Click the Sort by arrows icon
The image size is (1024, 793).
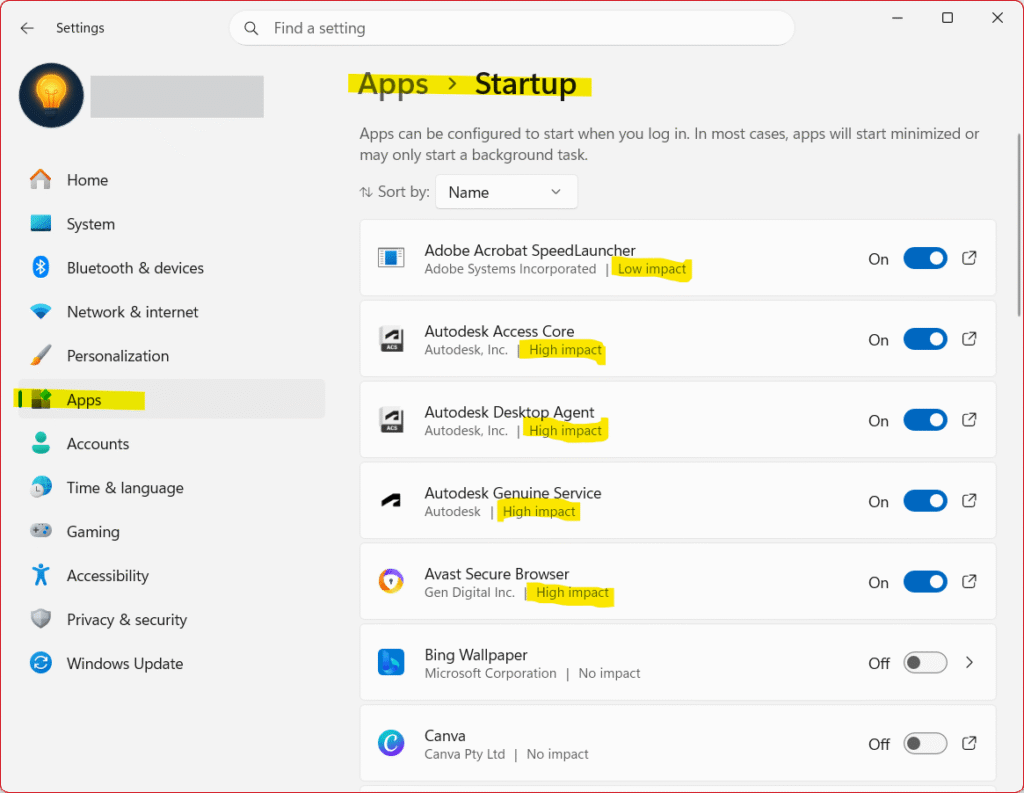point(366,192)
